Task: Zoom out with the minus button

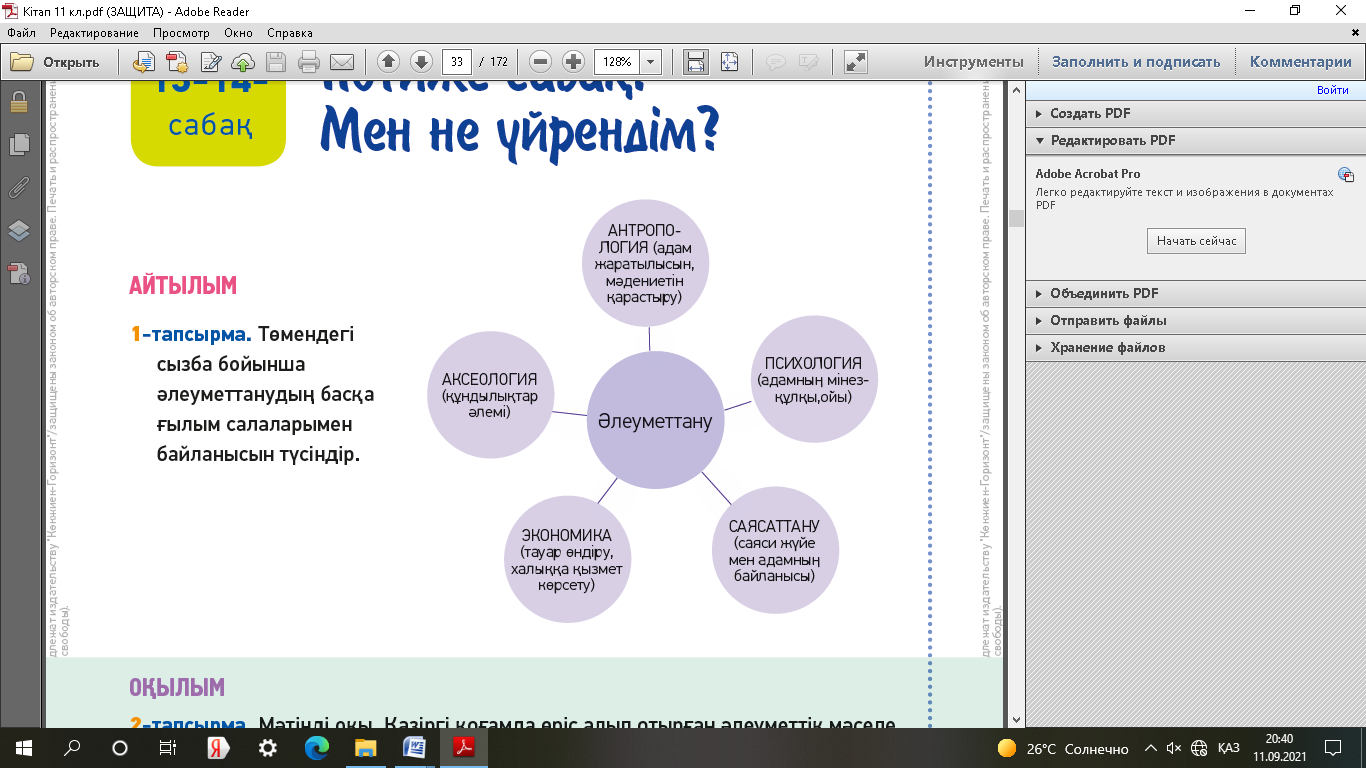Action: coord(541,62)
